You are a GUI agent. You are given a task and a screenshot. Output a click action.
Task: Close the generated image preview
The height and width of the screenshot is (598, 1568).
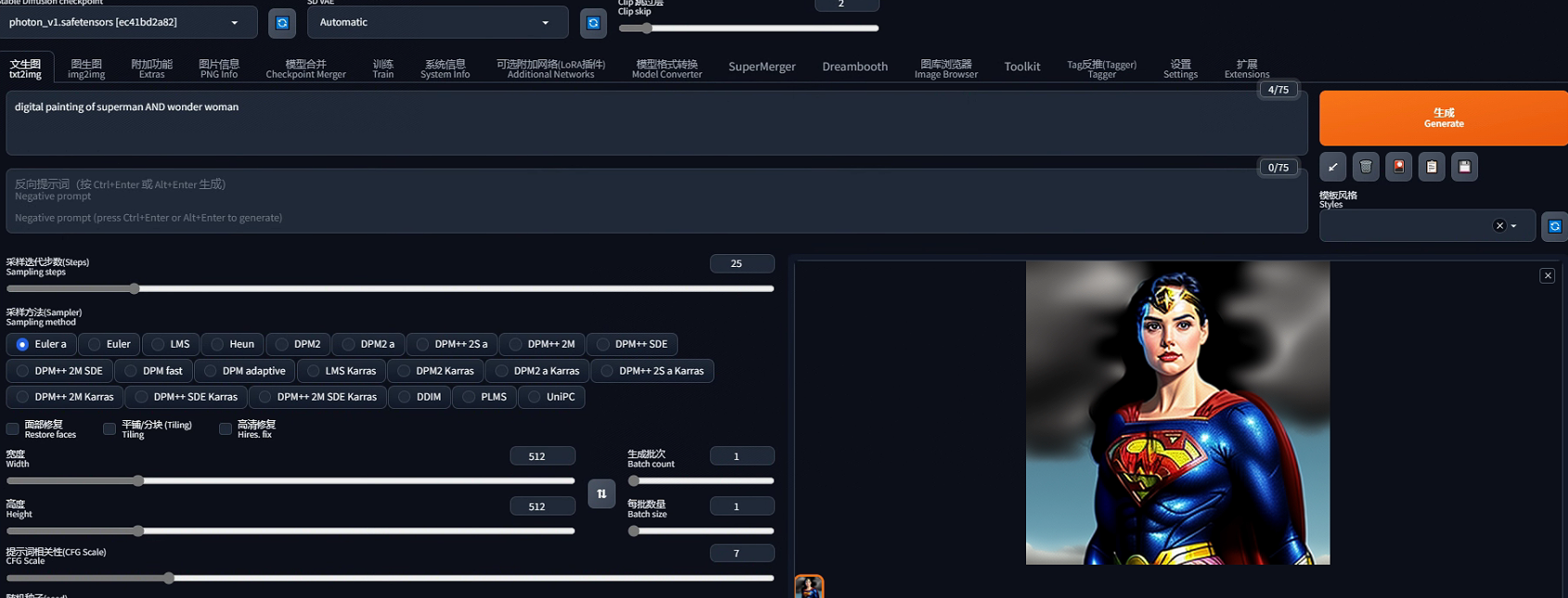pyautogui.click(x=1548, y=275)
